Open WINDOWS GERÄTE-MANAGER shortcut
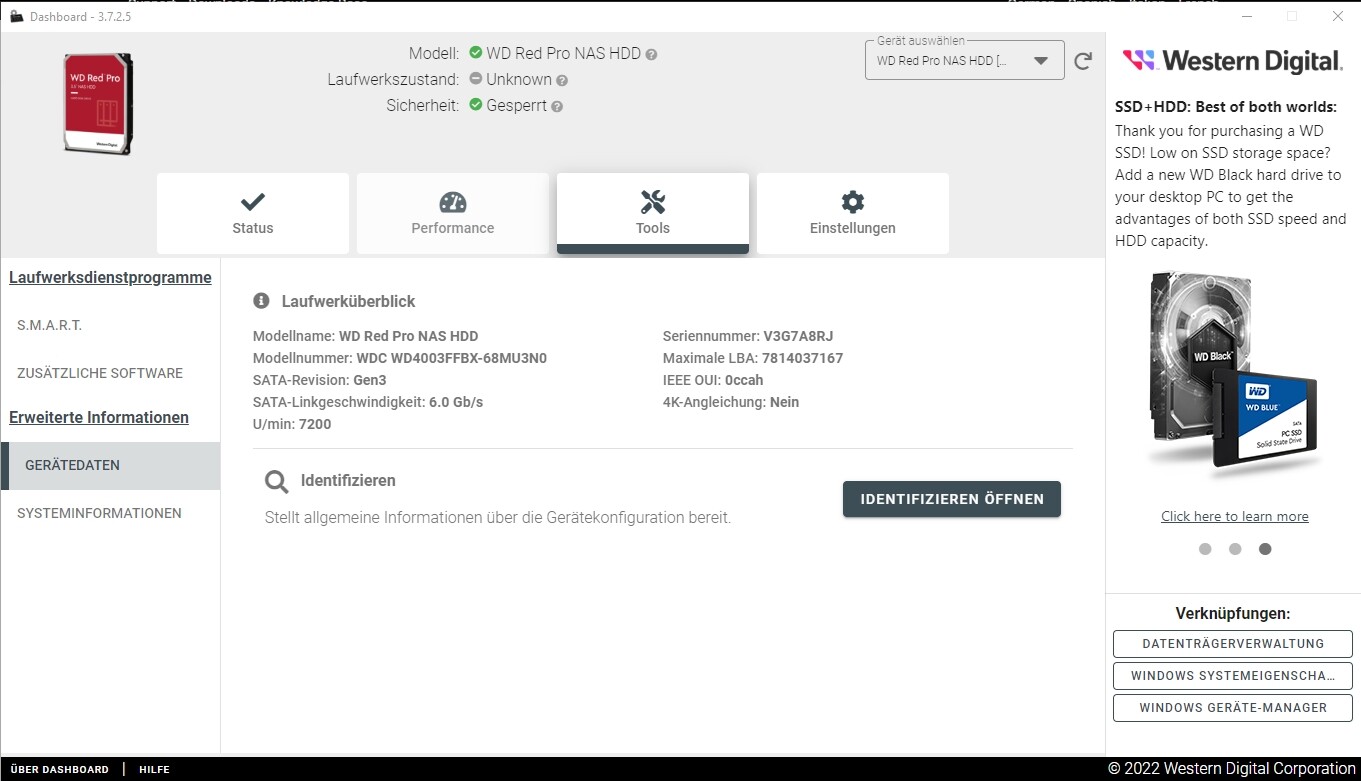Screen dimensions: 1361x781 click(x=1233, y=708)
